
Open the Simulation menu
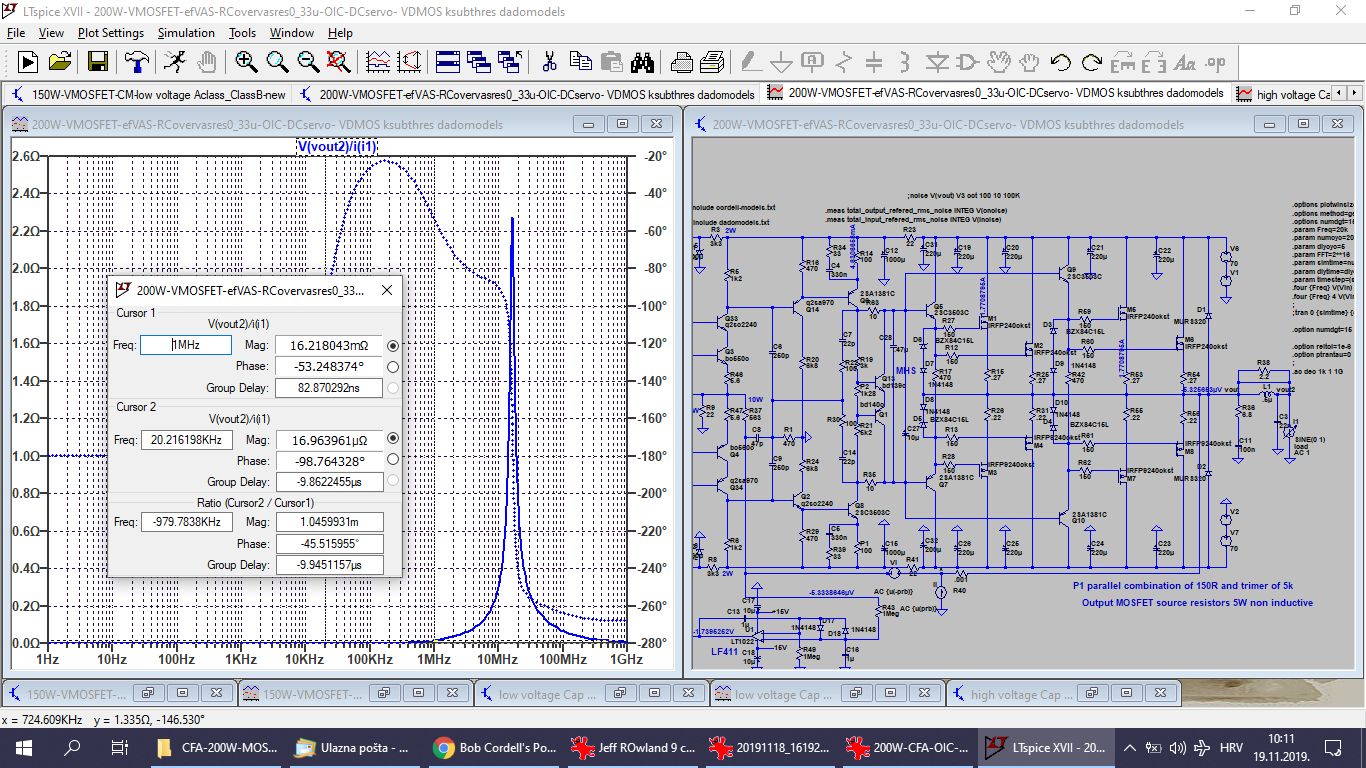(186, 32)
